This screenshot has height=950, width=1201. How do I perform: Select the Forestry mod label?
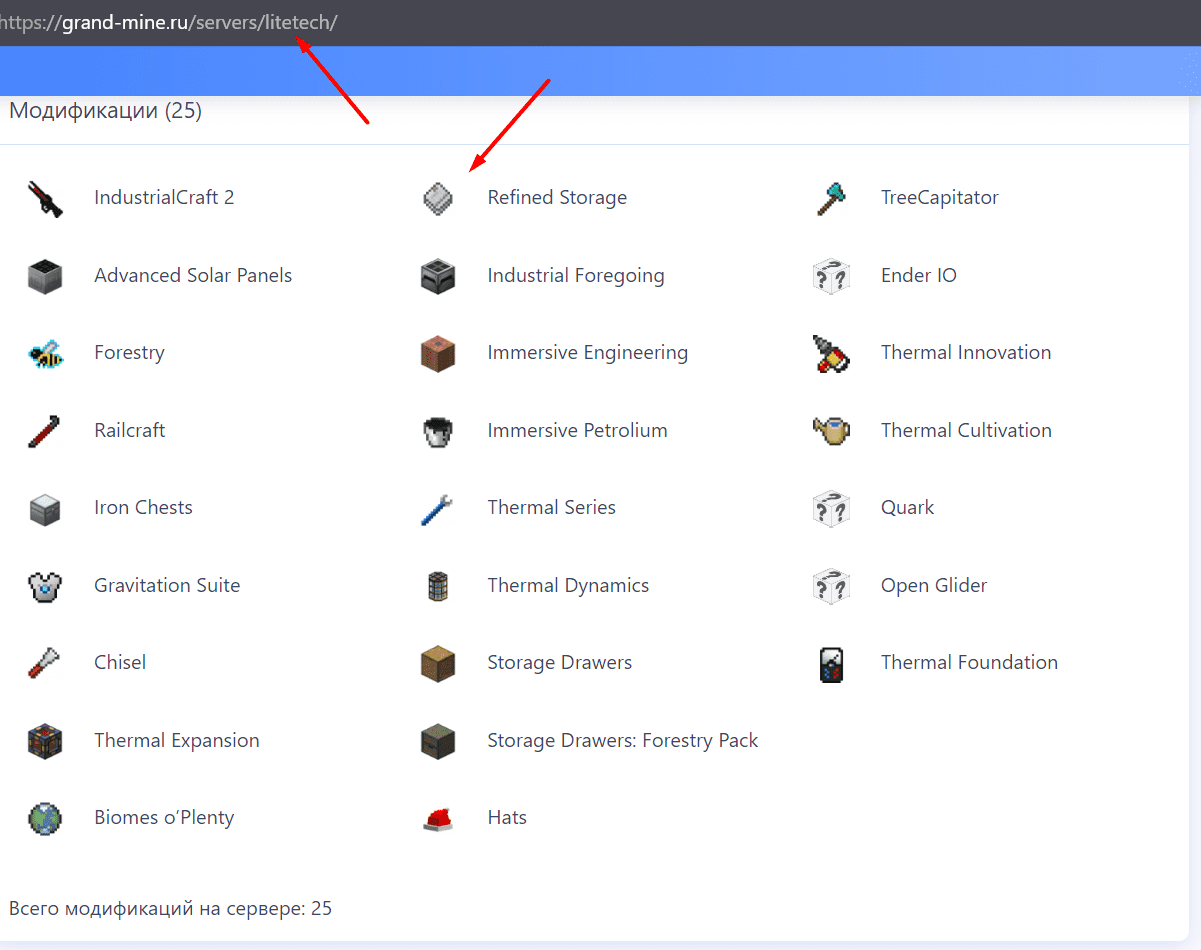tap(129, 353)
